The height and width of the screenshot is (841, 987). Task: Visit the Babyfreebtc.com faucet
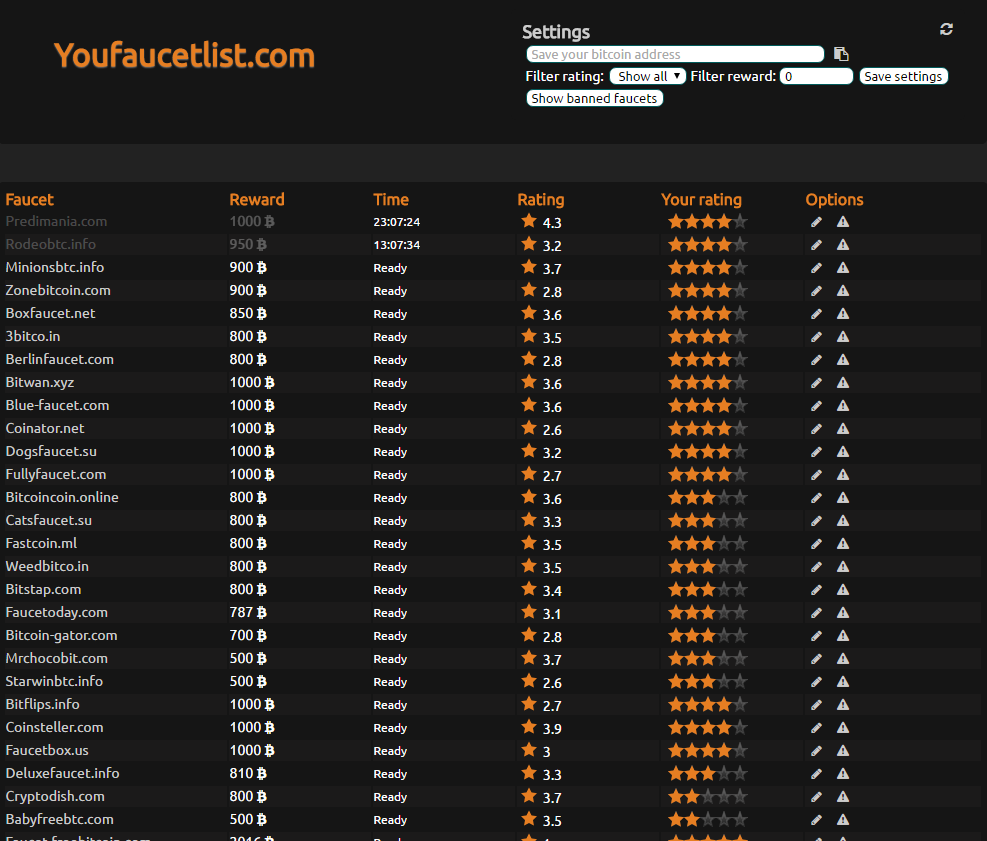click(59, 819)
